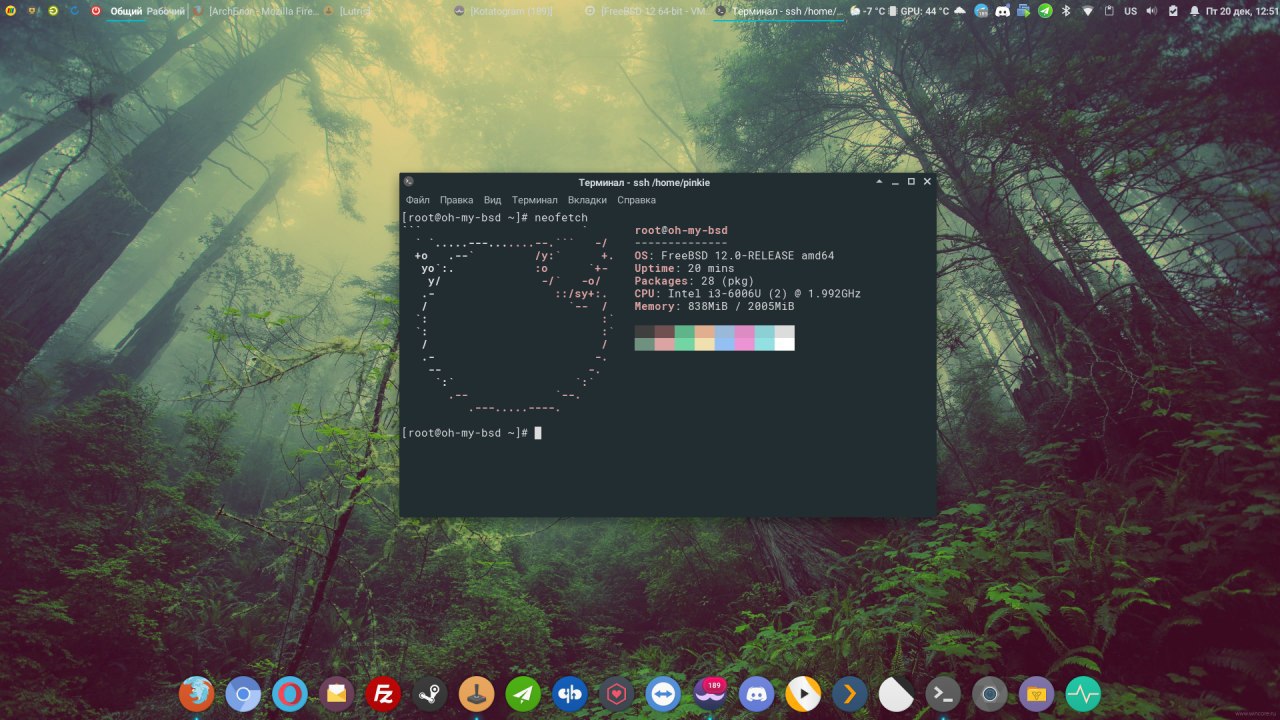The width and height of the screenshot is (1280, 720).
Task: Click the red power icon in top panel
Action: click(96, 11)
